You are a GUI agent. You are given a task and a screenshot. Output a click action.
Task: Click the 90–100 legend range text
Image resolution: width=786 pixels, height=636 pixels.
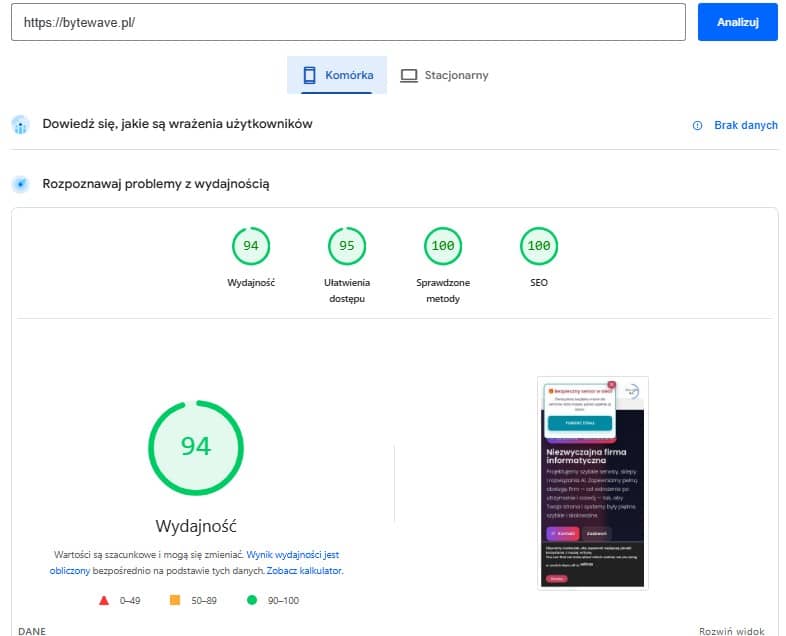pyautogui.click(x=283, y=600)
